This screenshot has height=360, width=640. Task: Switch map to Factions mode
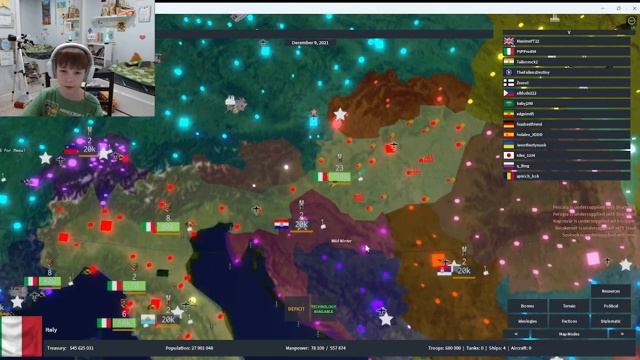[569, 321]
